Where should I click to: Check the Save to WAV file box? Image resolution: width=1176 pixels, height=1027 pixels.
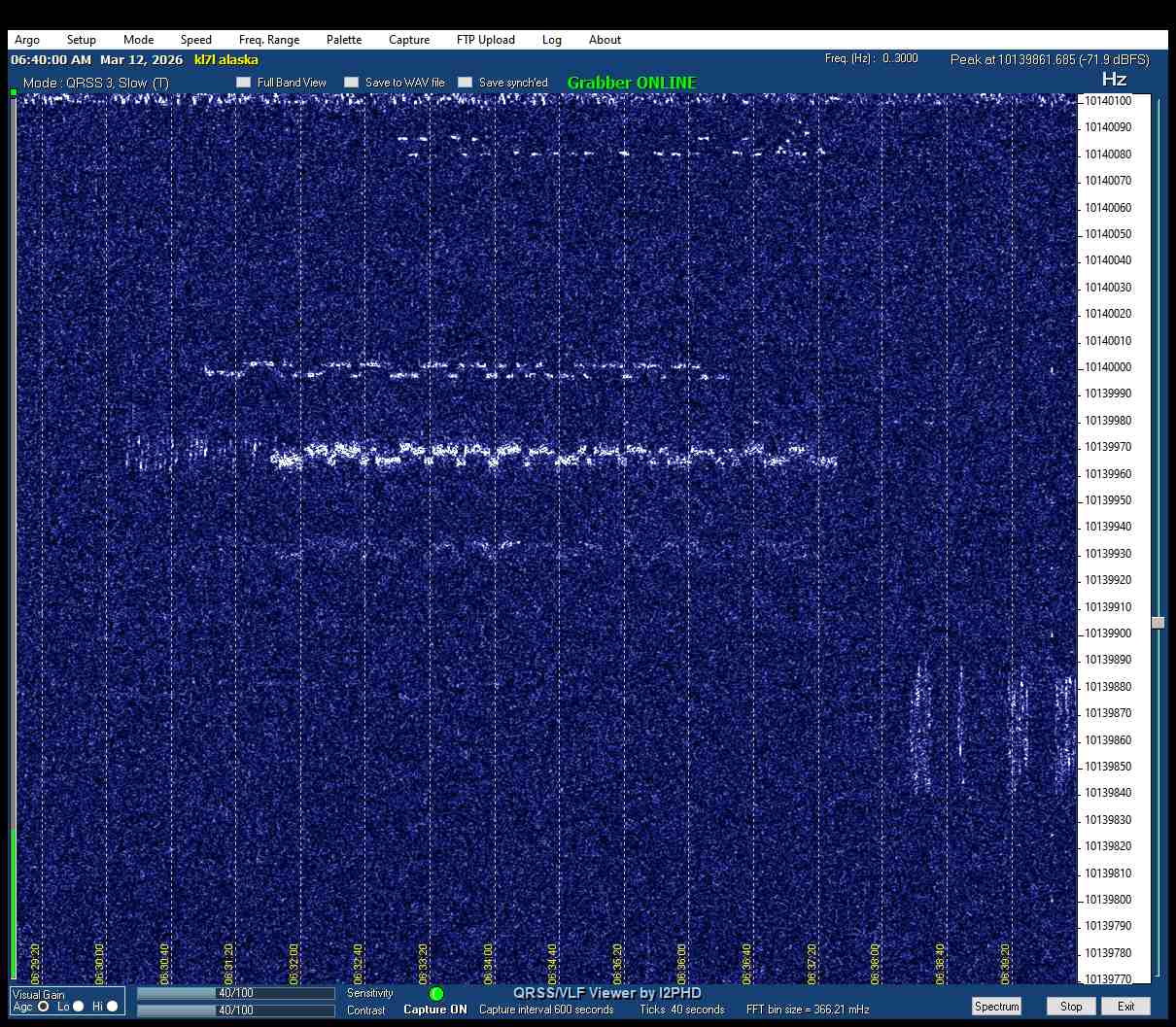coord(352,83)
